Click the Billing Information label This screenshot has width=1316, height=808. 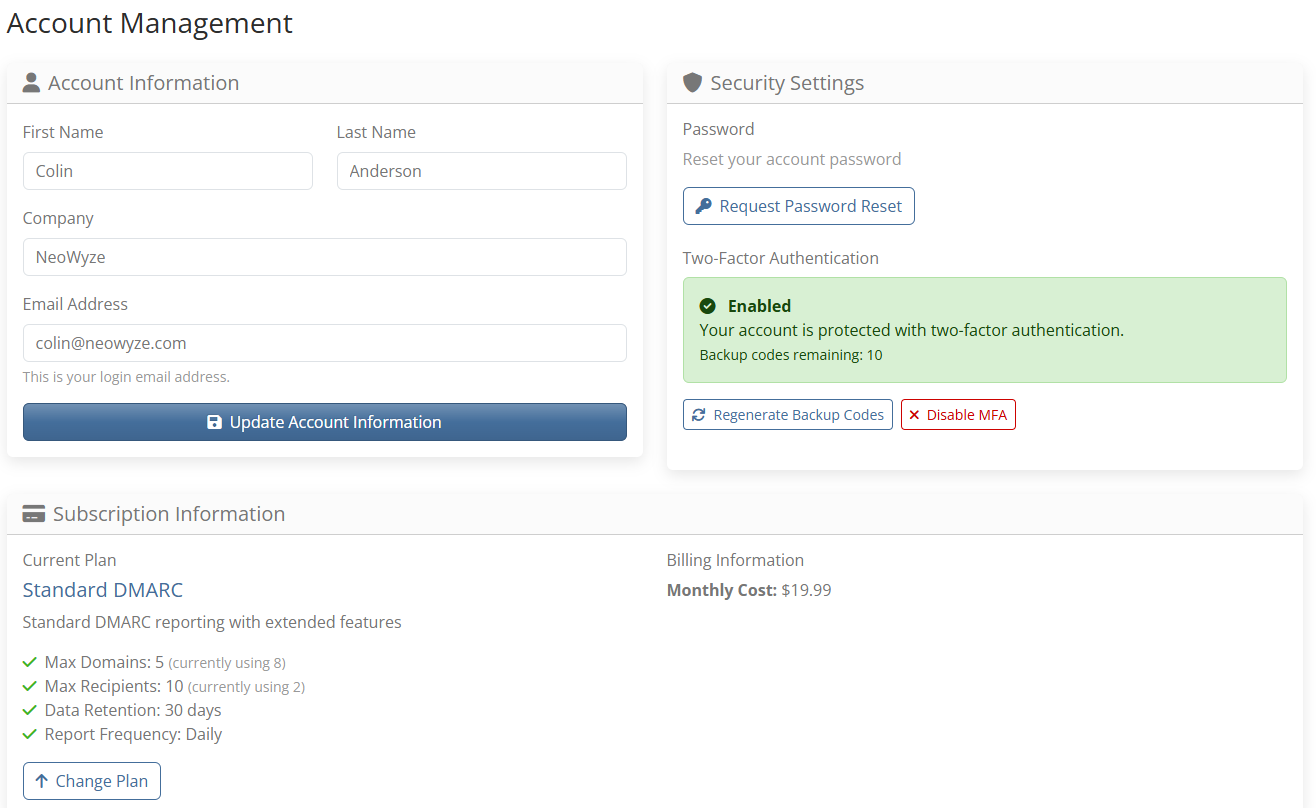pyautogui.click(x=735, y=560)
